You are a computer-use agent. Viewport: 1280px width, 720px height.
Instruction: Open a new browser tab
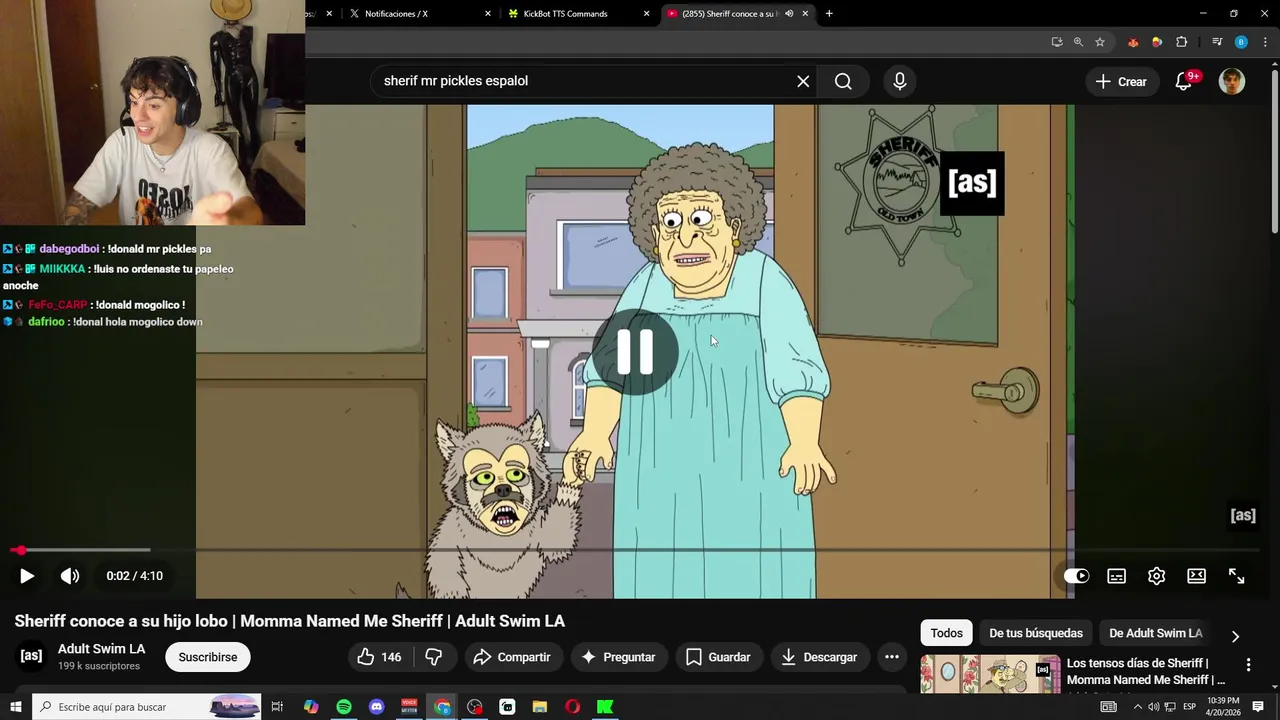(829, 14)
